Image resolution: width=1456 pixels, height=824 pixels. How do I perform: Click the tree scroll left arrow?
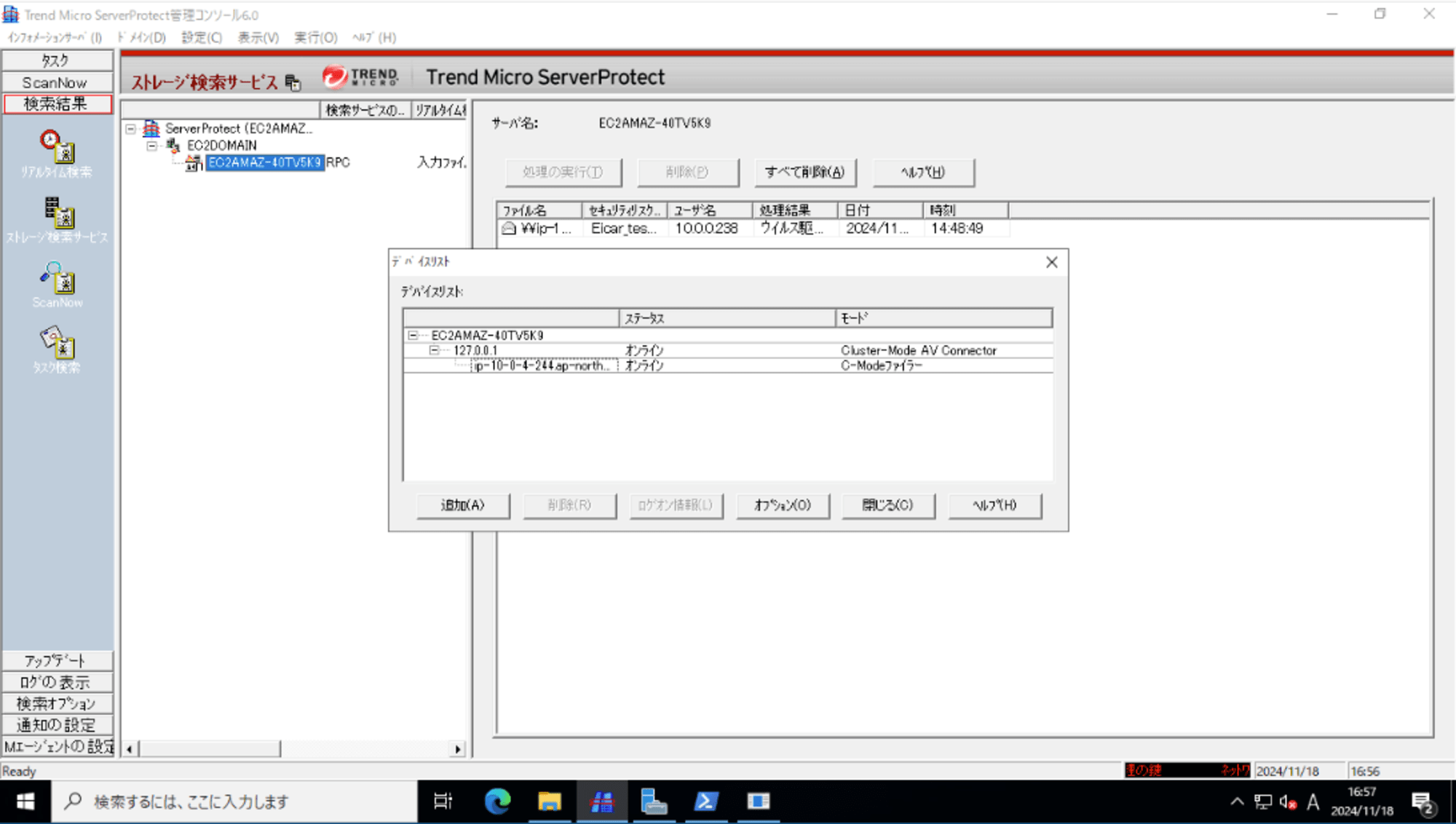(x=130, y=749)
